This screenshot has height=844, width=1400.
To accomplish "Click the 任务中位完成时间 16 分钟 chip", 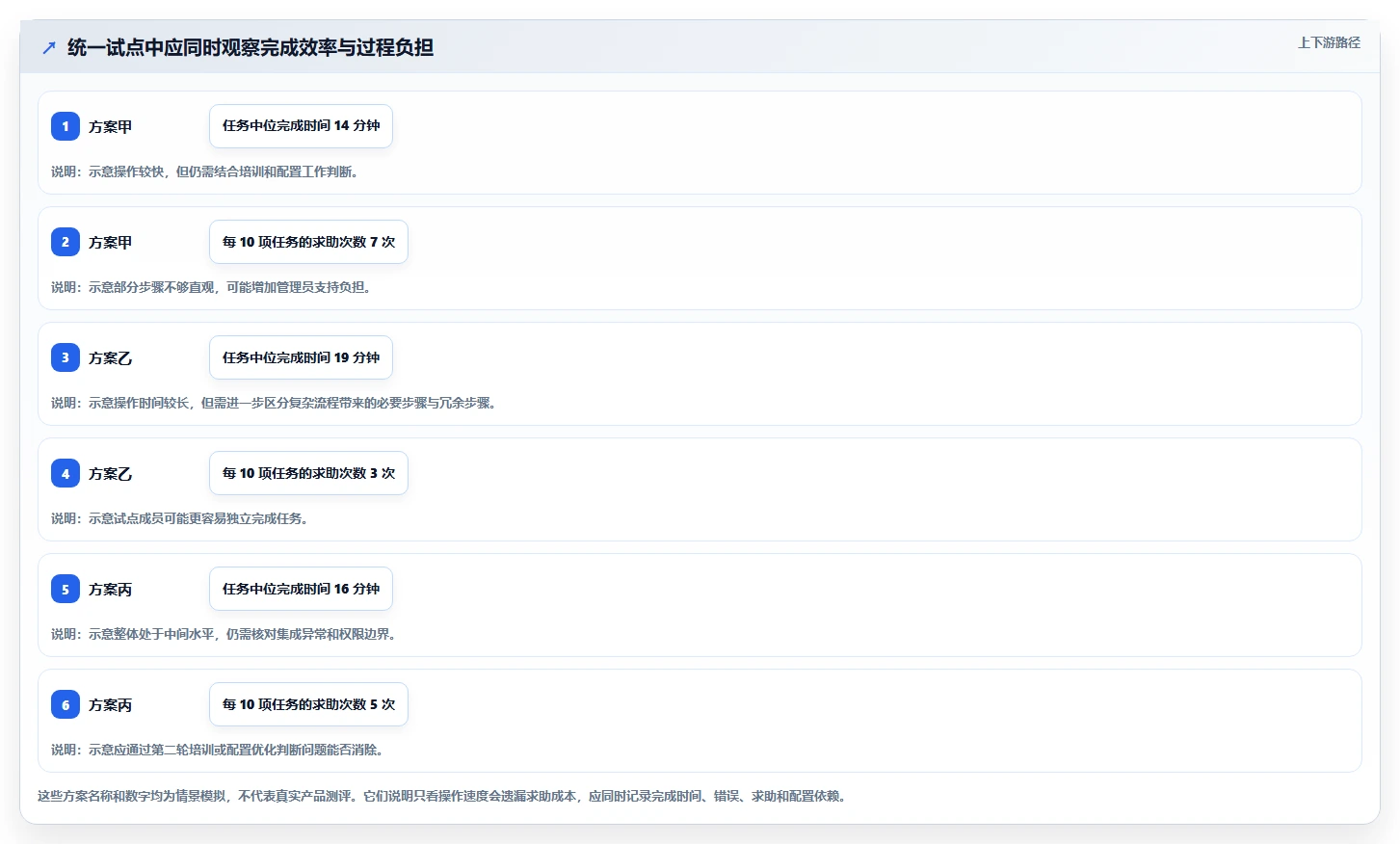I will tap(301, 589).
